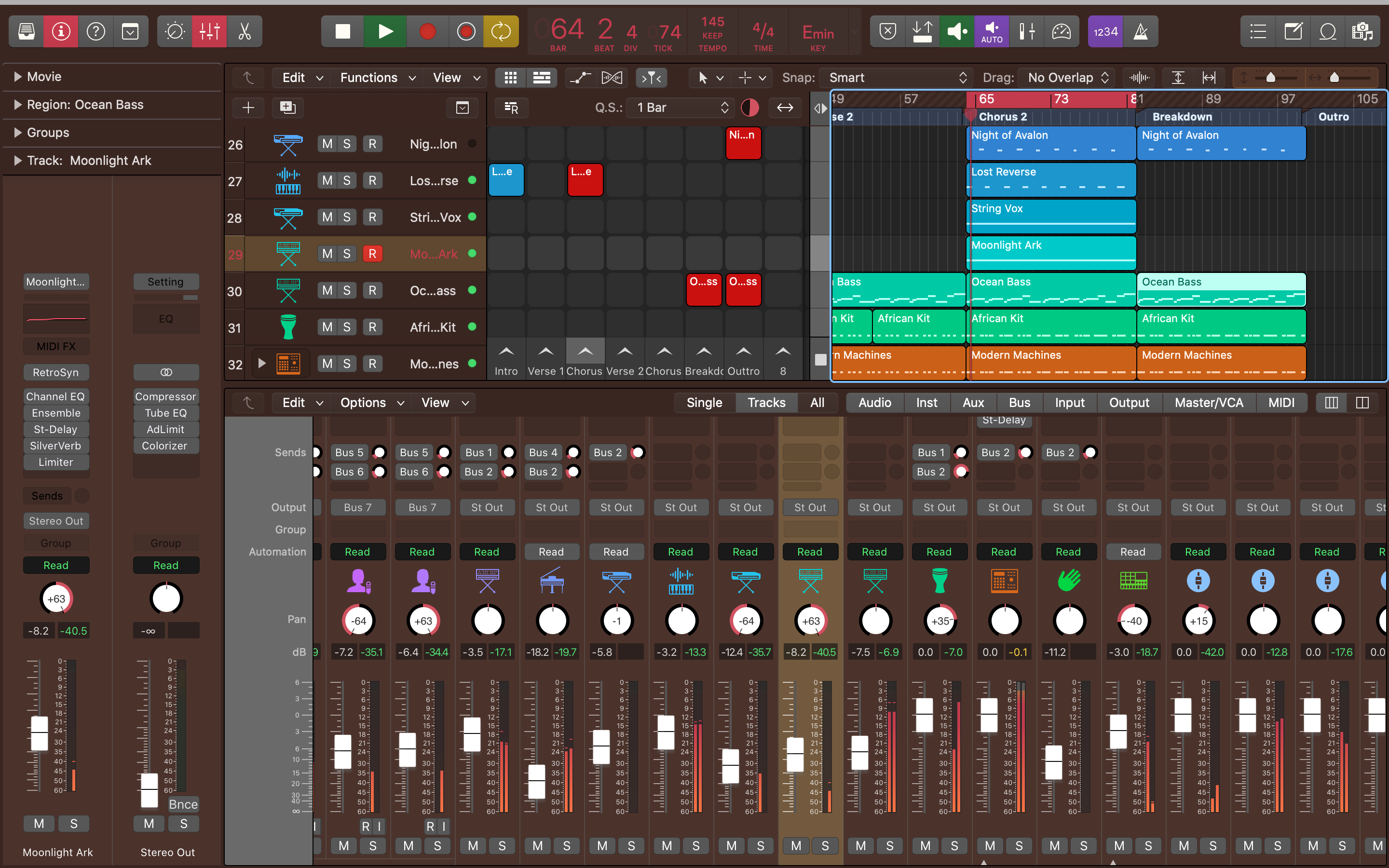
Task: Click the Metronome icon
Action: click(1141, 31)
